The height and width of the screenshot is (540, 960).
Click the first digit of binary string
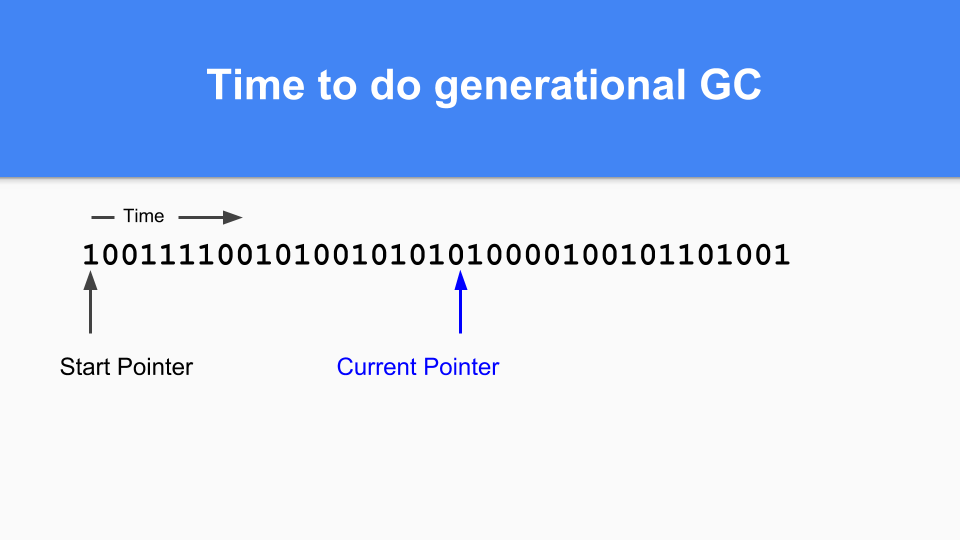click(x=90, y=255)
